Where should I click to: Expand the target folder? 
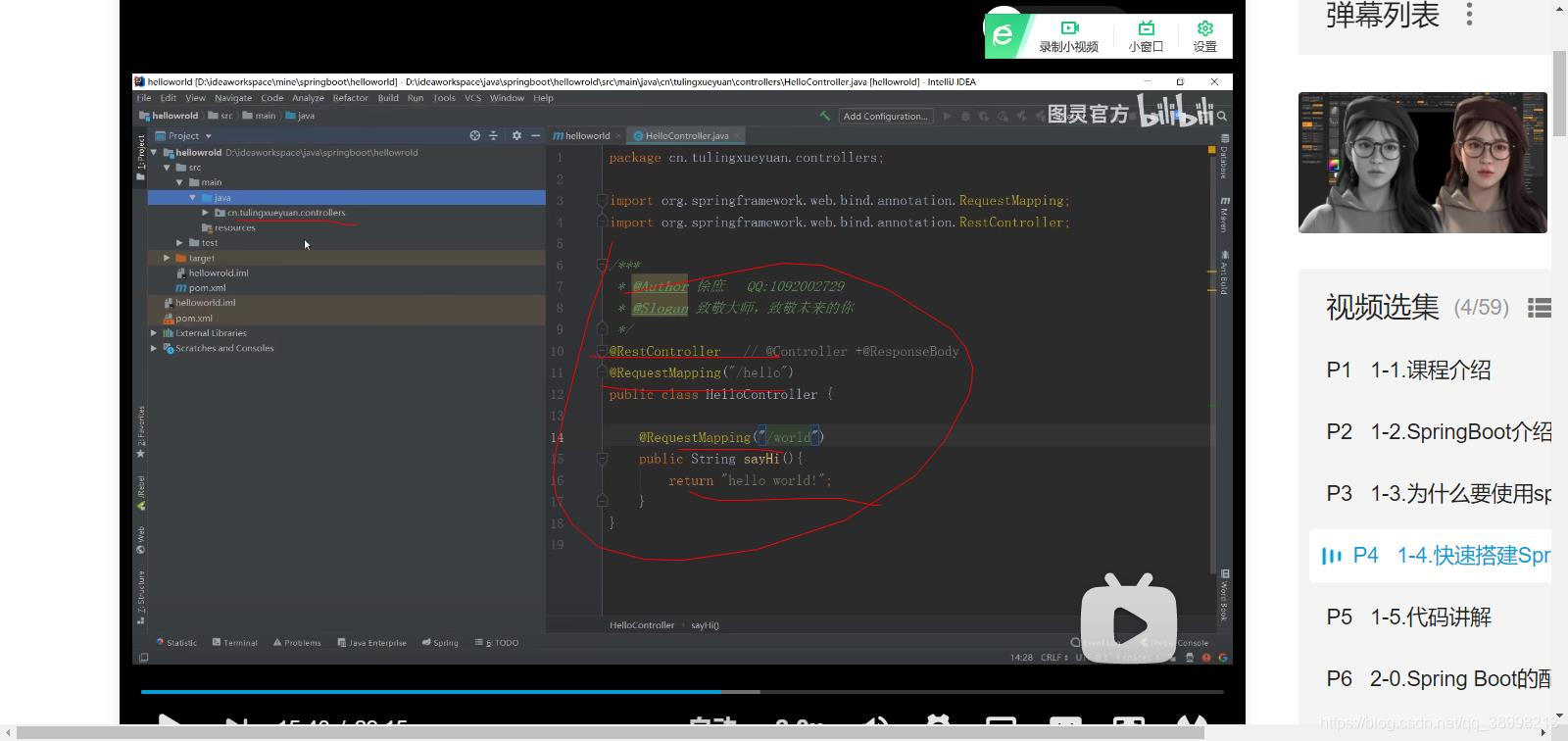167,258
